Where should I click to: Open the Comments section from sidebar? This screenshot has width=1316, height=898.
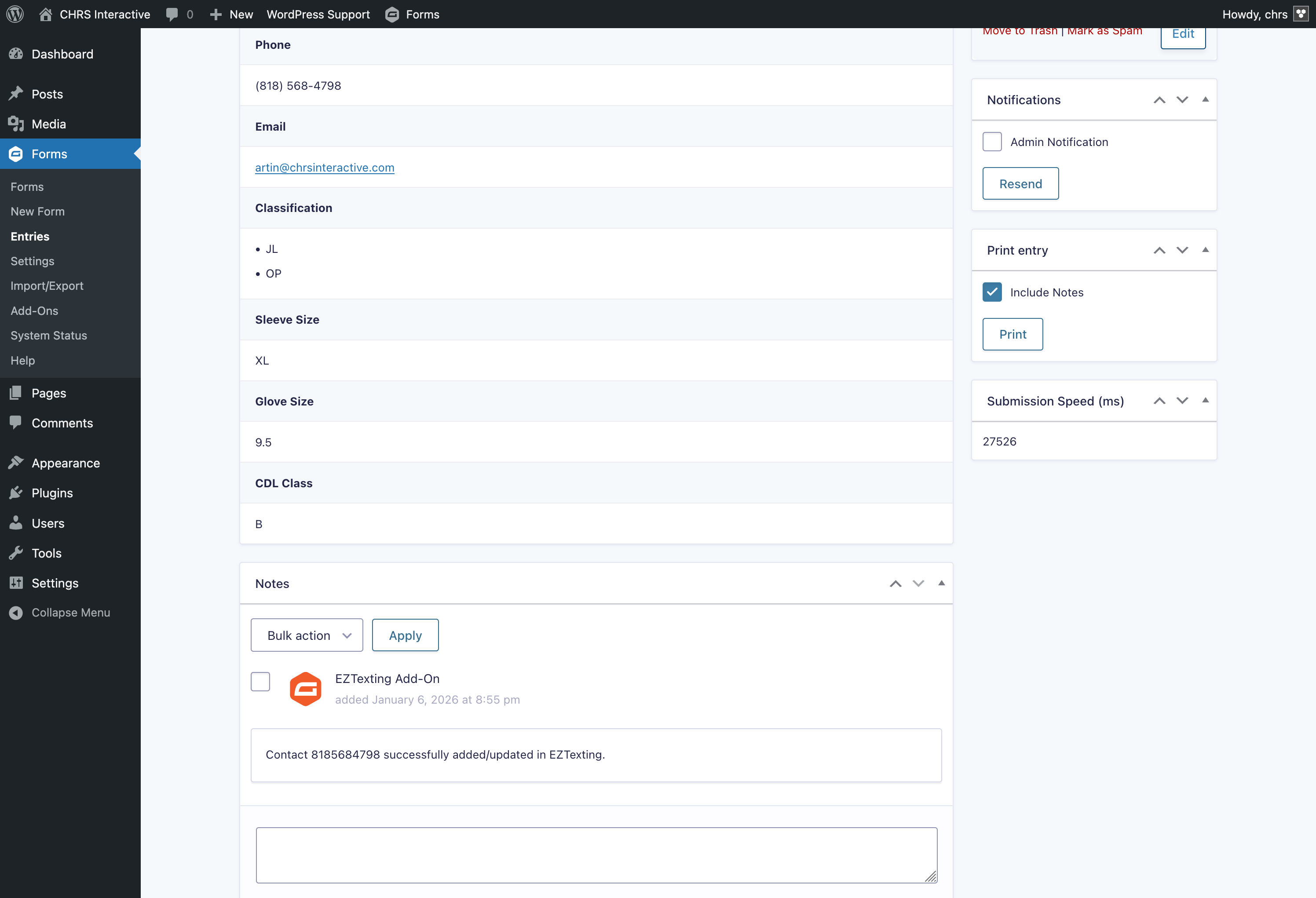[16, 422]
